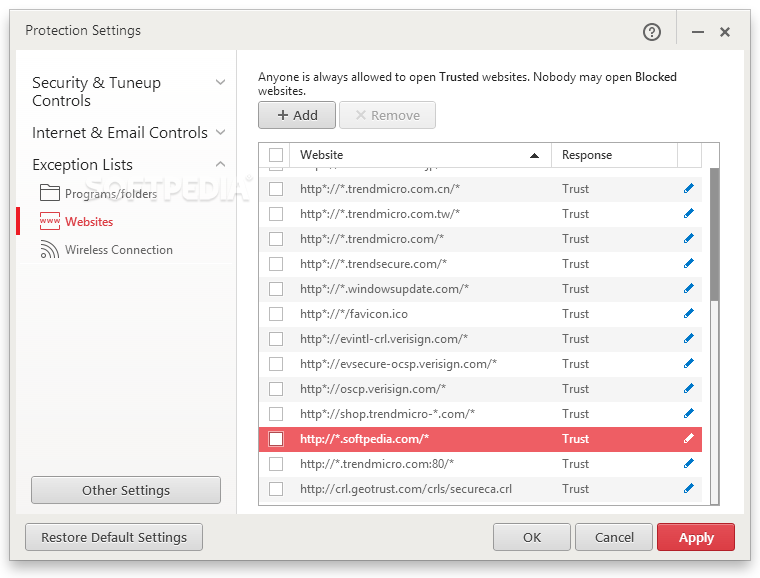
Task: Check the evsecure-ocsp.verisign.com row checkbox
Action: (276, 364)
